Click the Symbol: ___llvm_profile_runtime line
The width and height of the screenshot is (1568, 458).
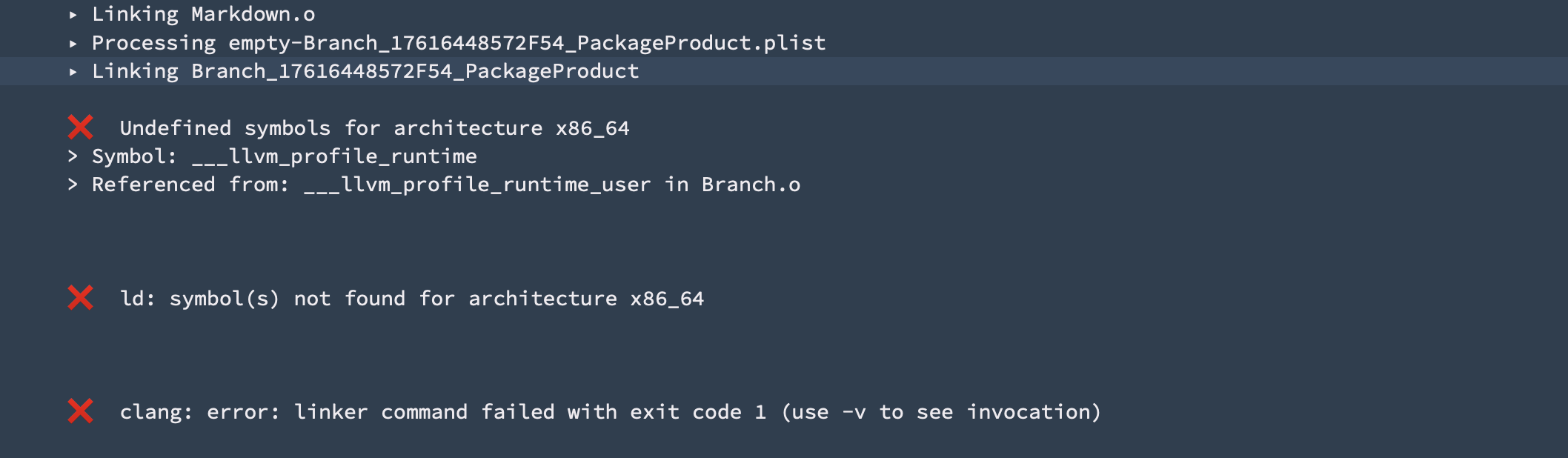(285, 156)
